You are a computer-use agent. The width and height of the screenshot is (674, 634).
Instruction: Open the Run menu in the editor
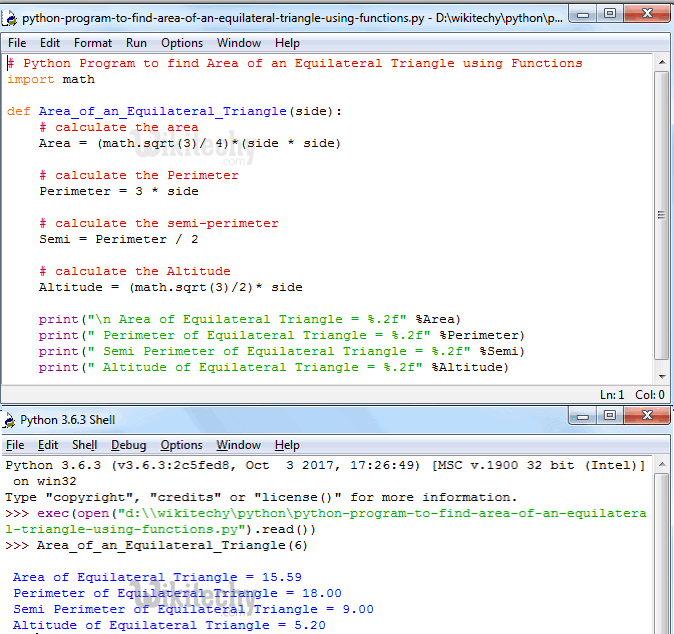(136, 43)
